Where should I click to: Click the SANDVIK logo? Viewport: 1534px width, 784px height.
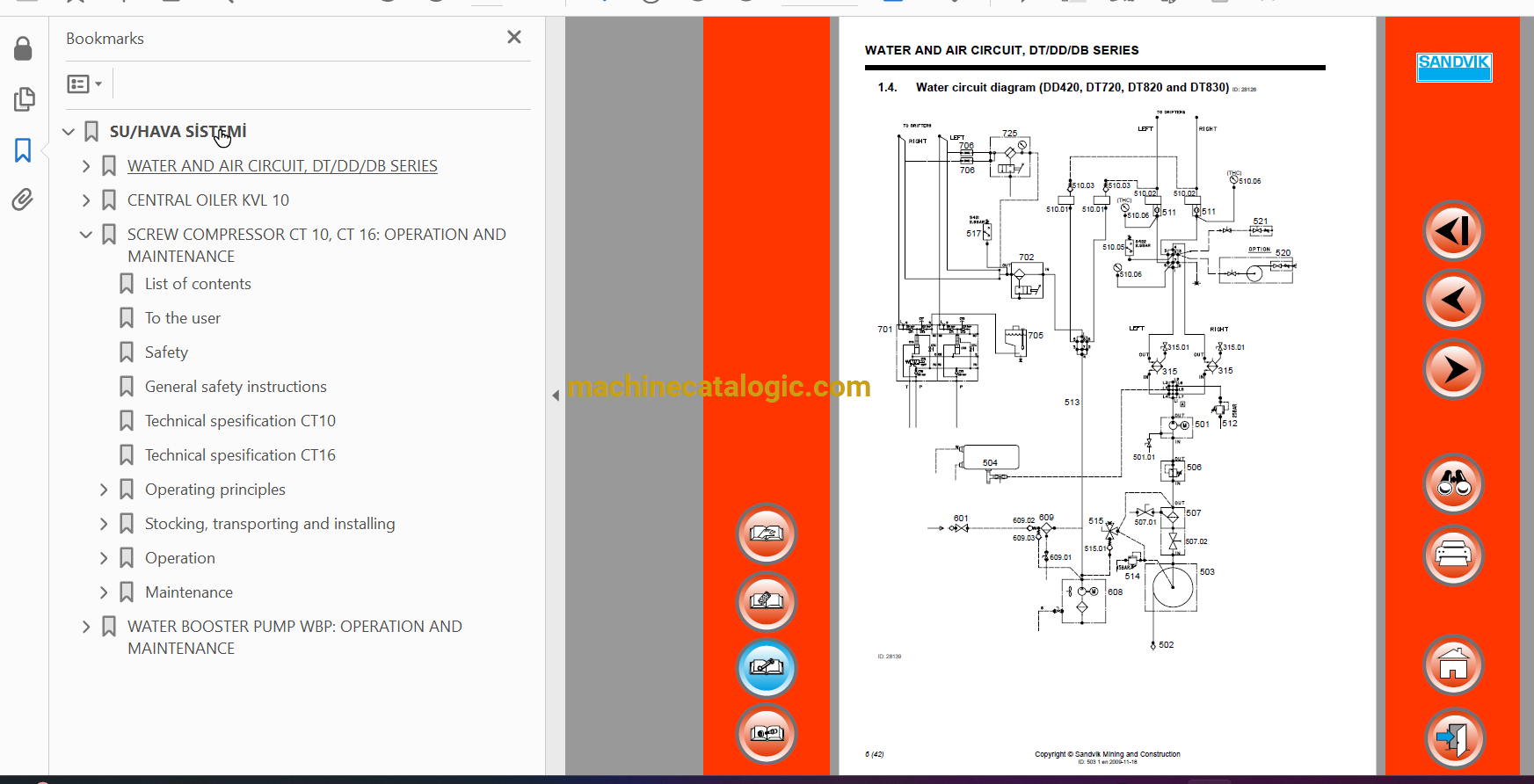(x=1454, y=67)
